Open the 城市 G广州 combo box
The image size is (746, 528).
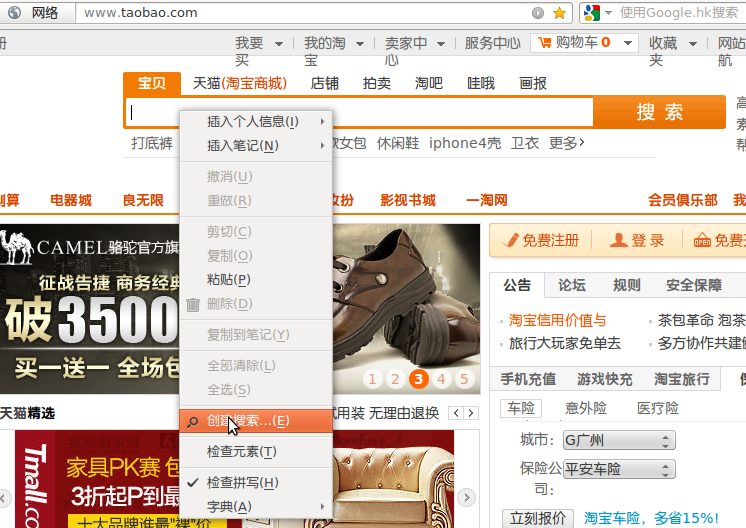619,440
